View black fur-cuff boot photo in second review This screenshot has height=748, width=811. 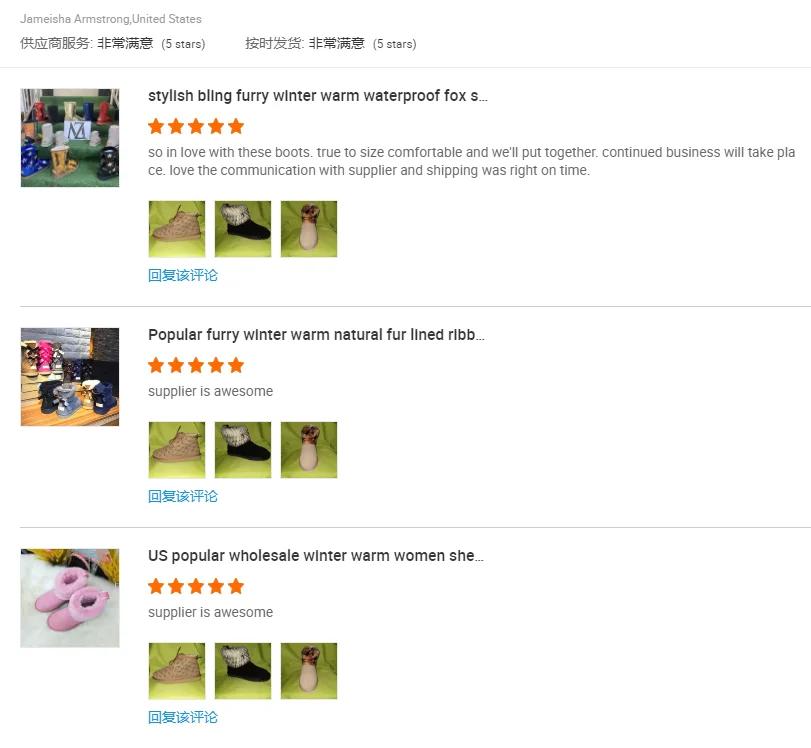click(243, 450)
